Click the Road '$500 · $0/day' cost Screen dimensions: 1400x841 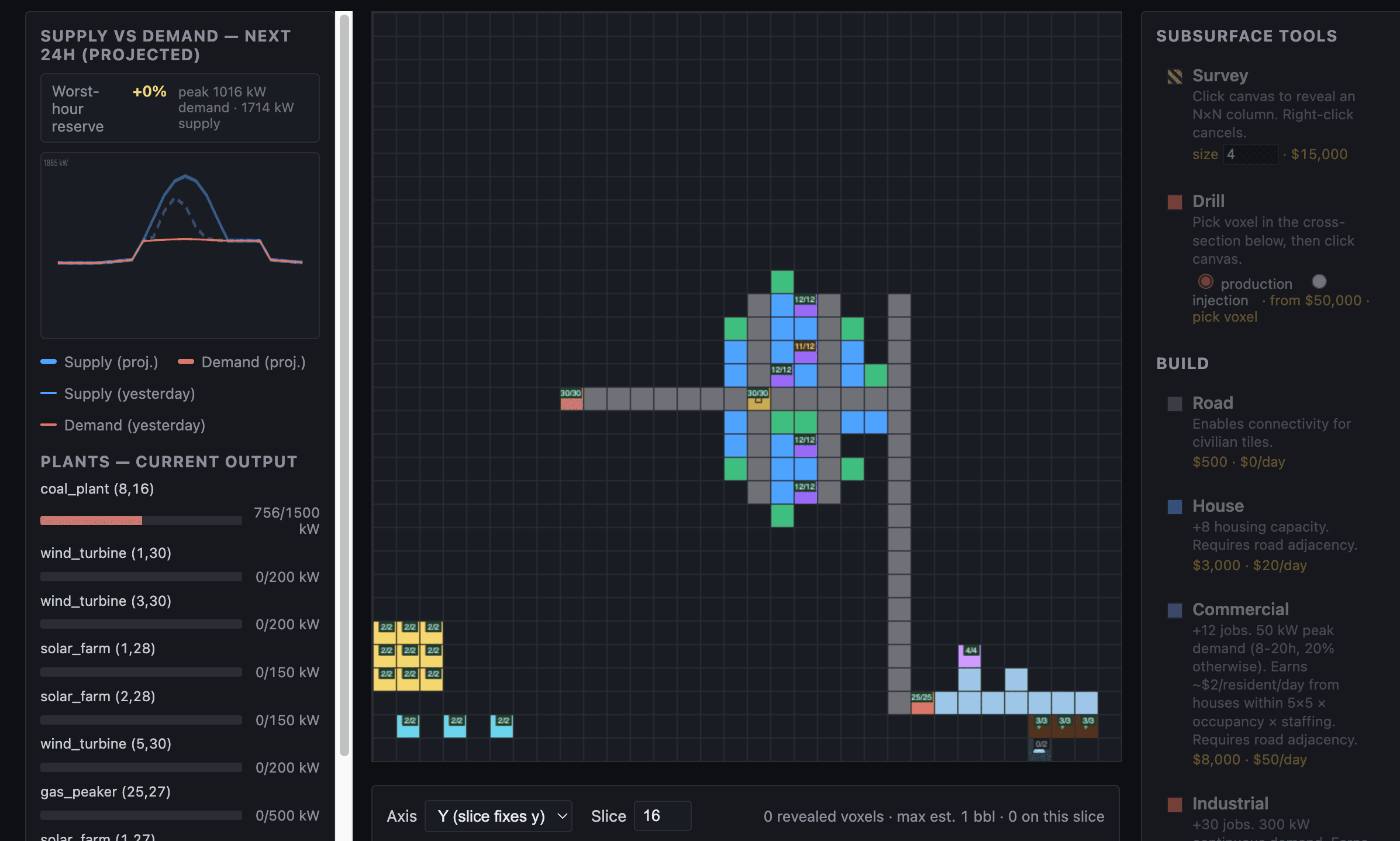(x=1239, y=462)
